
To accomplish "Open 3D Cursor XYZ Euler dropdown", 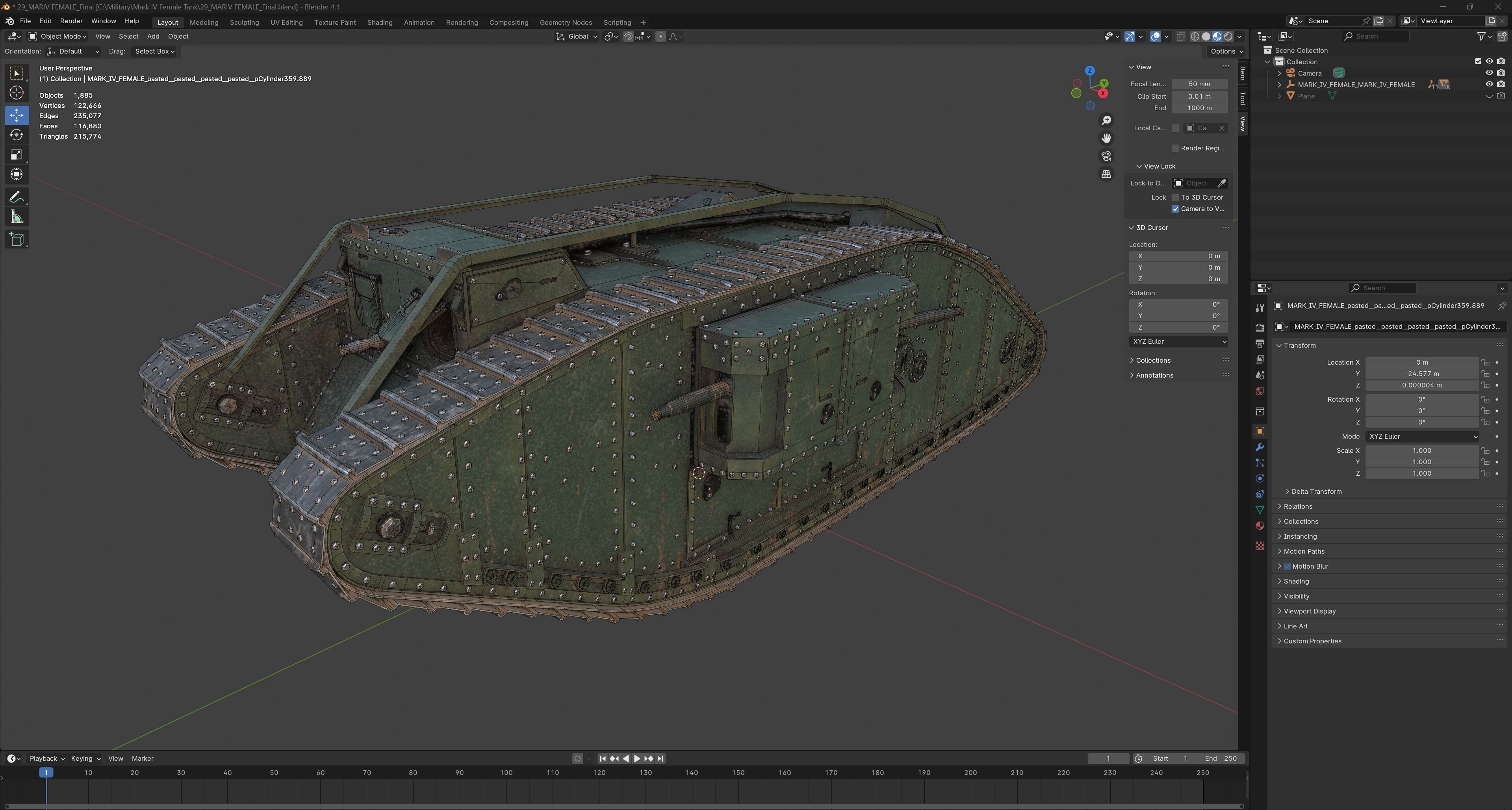I will [x=1179, y=342].
